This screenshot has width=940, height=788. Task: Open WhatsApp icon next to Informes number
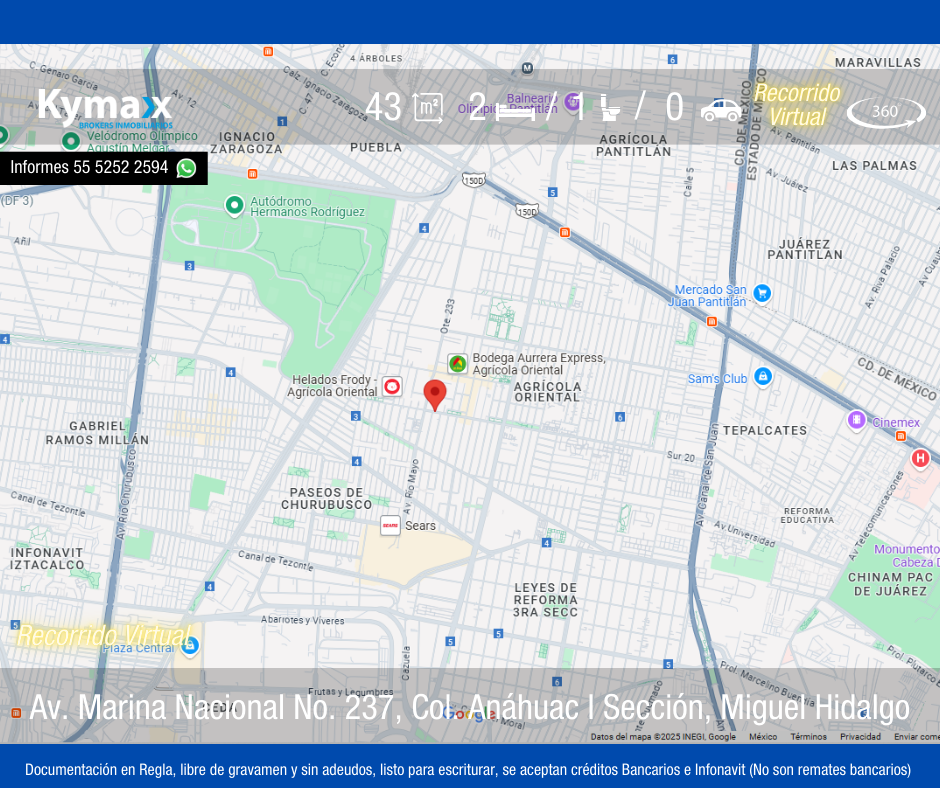click(x=186, y=168)
